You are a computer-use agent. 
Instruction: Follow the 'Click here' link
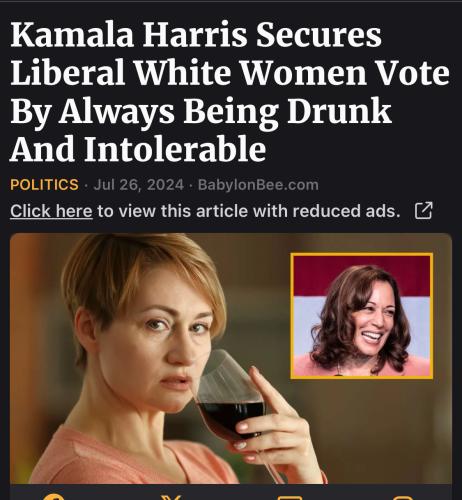click(x=51, y=211)
